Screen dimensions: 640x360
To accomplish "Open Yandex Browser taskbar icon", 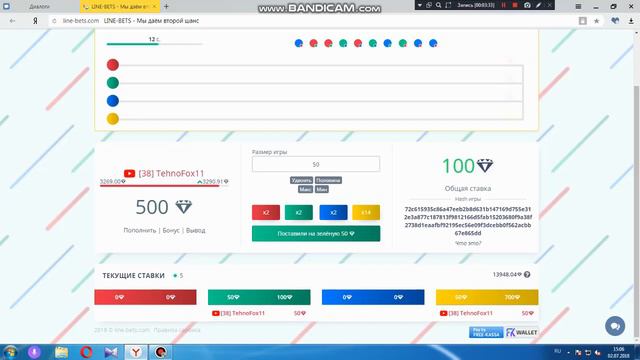I will pos(136,352).
